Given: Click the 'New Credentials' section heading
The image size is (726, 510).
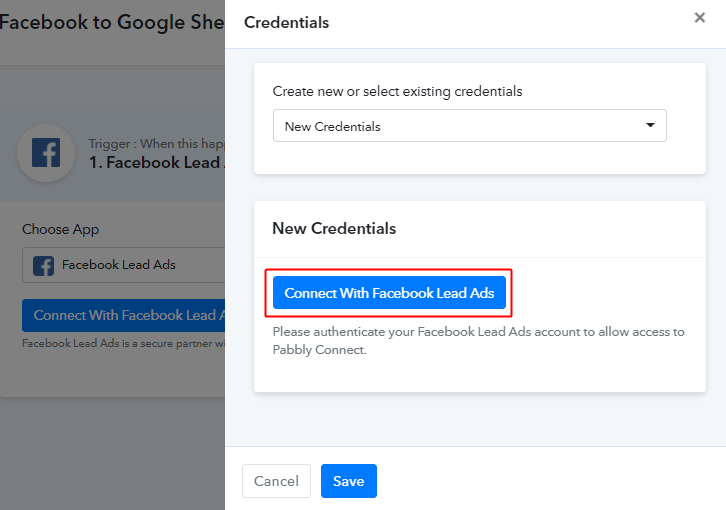Looking at the screenshot, I should click(x=334, y=228).
